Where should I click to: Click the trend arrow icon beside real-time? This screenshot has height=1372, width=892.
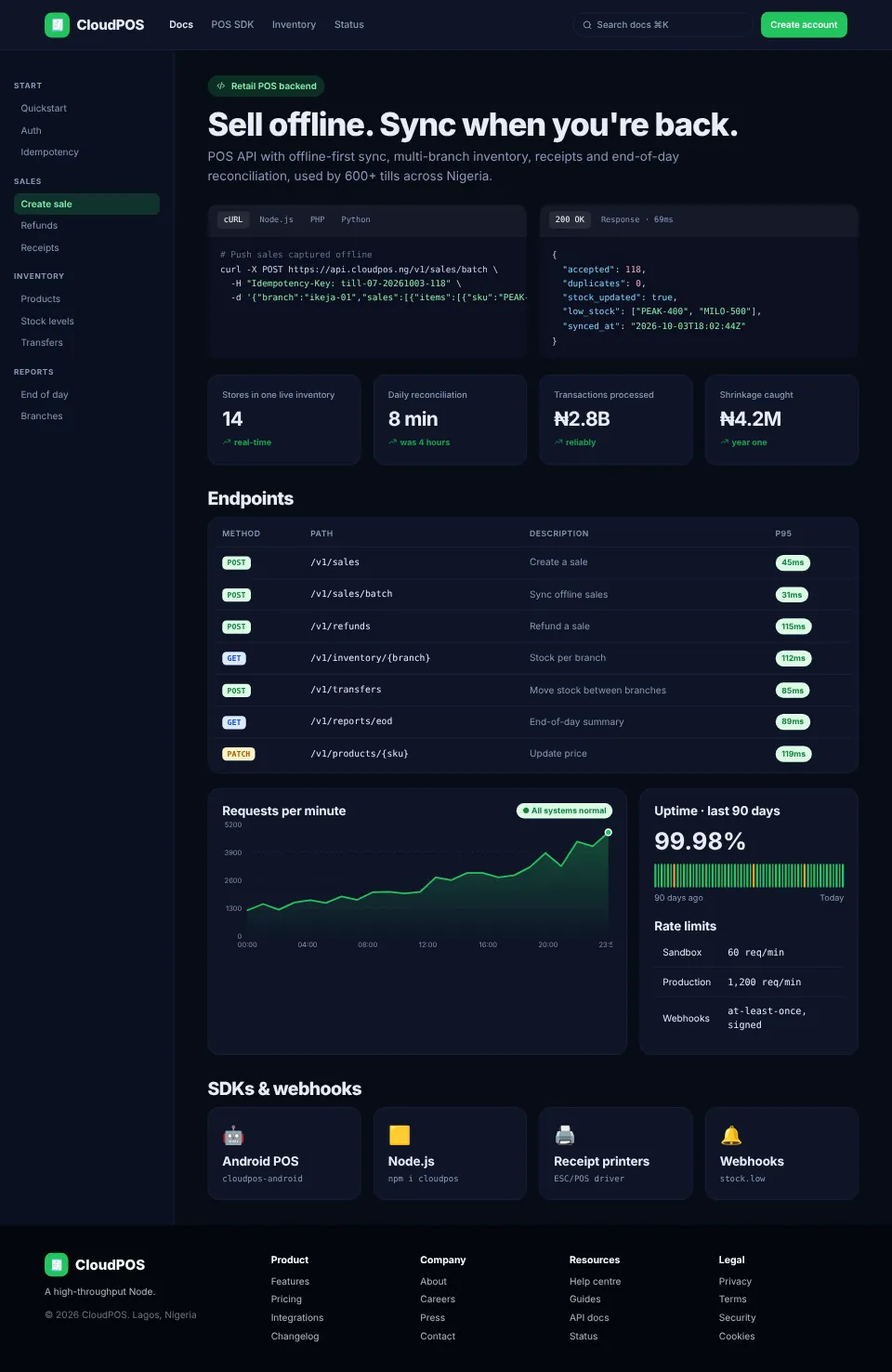click(x=227, y=442)
